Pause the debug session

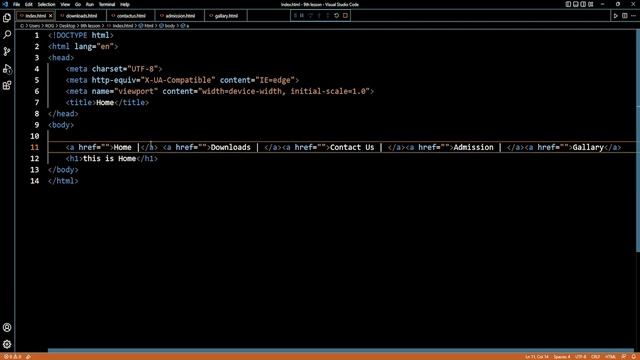(302, 16)
